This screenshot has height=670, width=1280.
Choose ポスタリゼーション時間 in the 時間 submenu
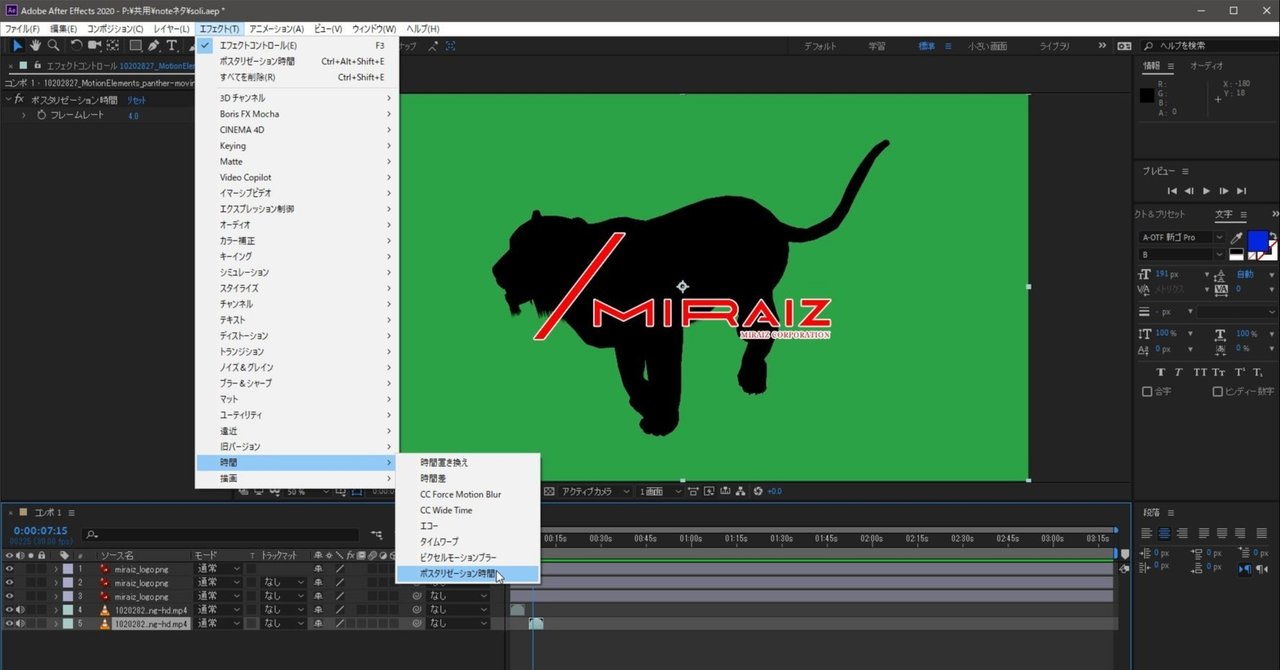(x=468, y=574)
